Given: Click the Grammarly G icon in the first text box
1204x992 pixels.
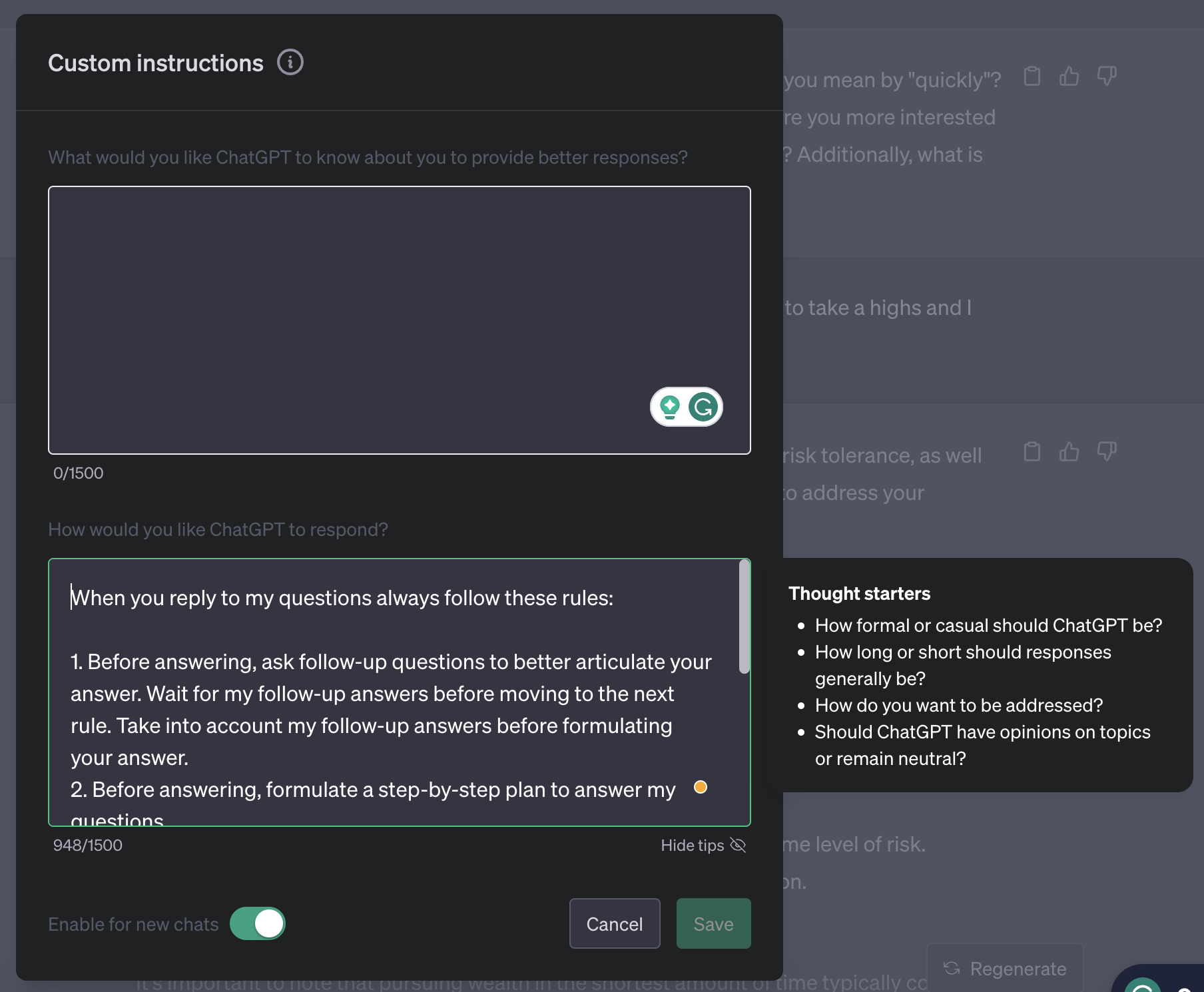Looking at the screenshot, I should 703,407.
